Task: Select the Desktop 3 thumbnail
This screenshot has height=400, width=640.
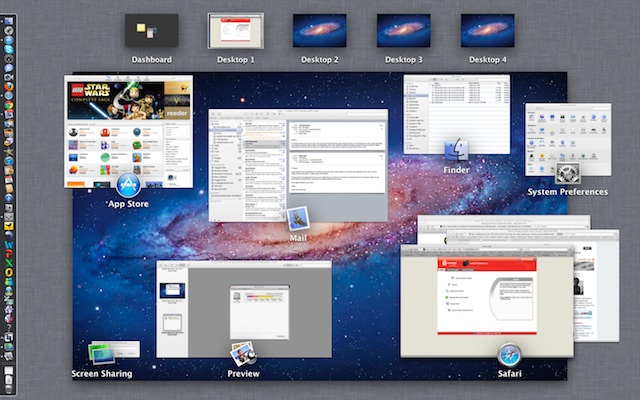Action: (x=403, y=31)
